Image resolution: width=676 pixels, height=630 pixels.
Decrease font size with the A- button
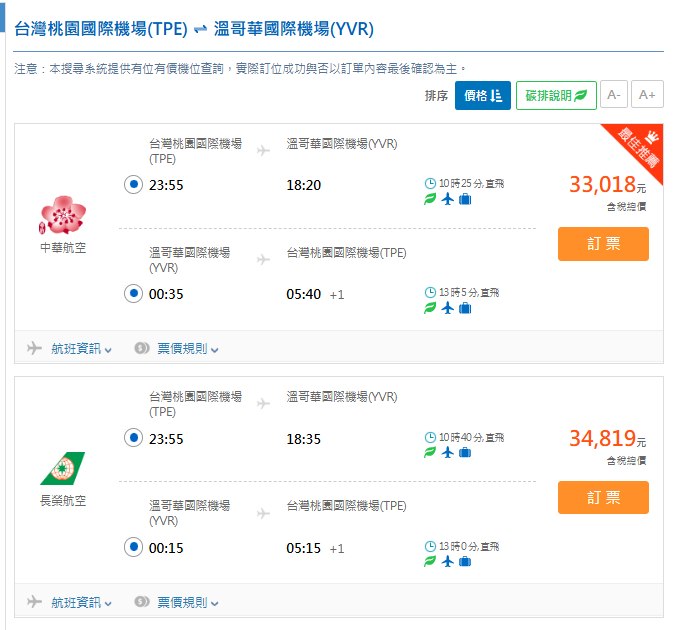pyautogui.click(x=613, y=96)
